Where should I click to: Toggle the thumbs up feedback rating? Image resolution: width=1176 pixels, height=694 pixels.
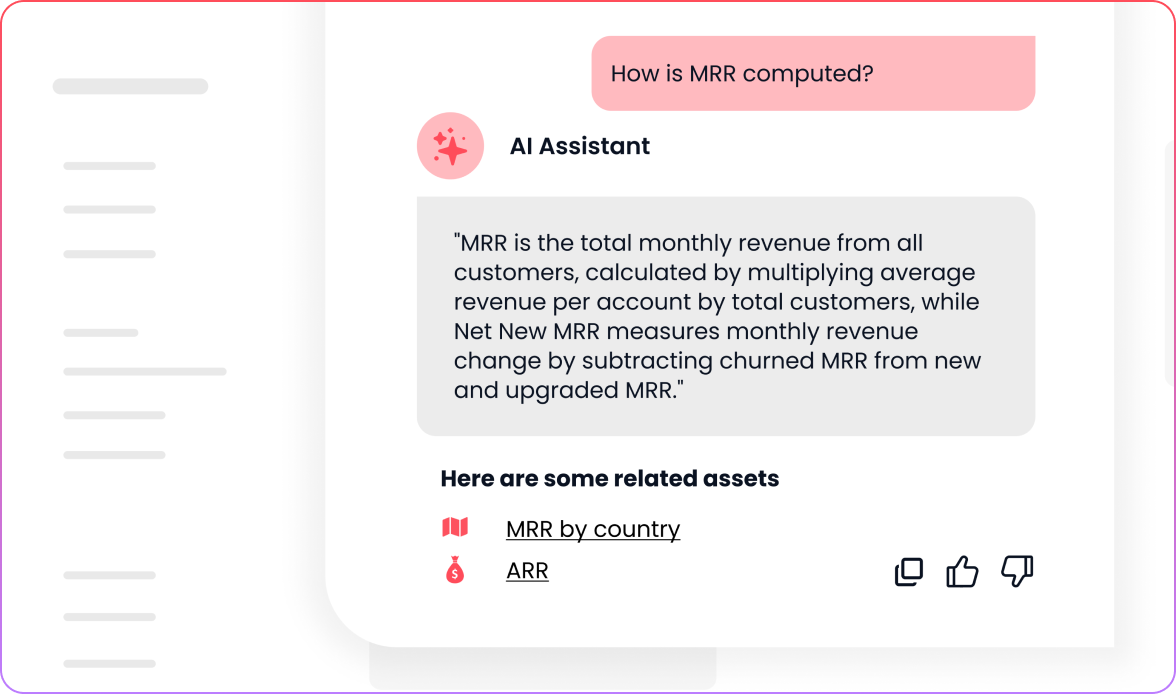(x=962, y=571)
